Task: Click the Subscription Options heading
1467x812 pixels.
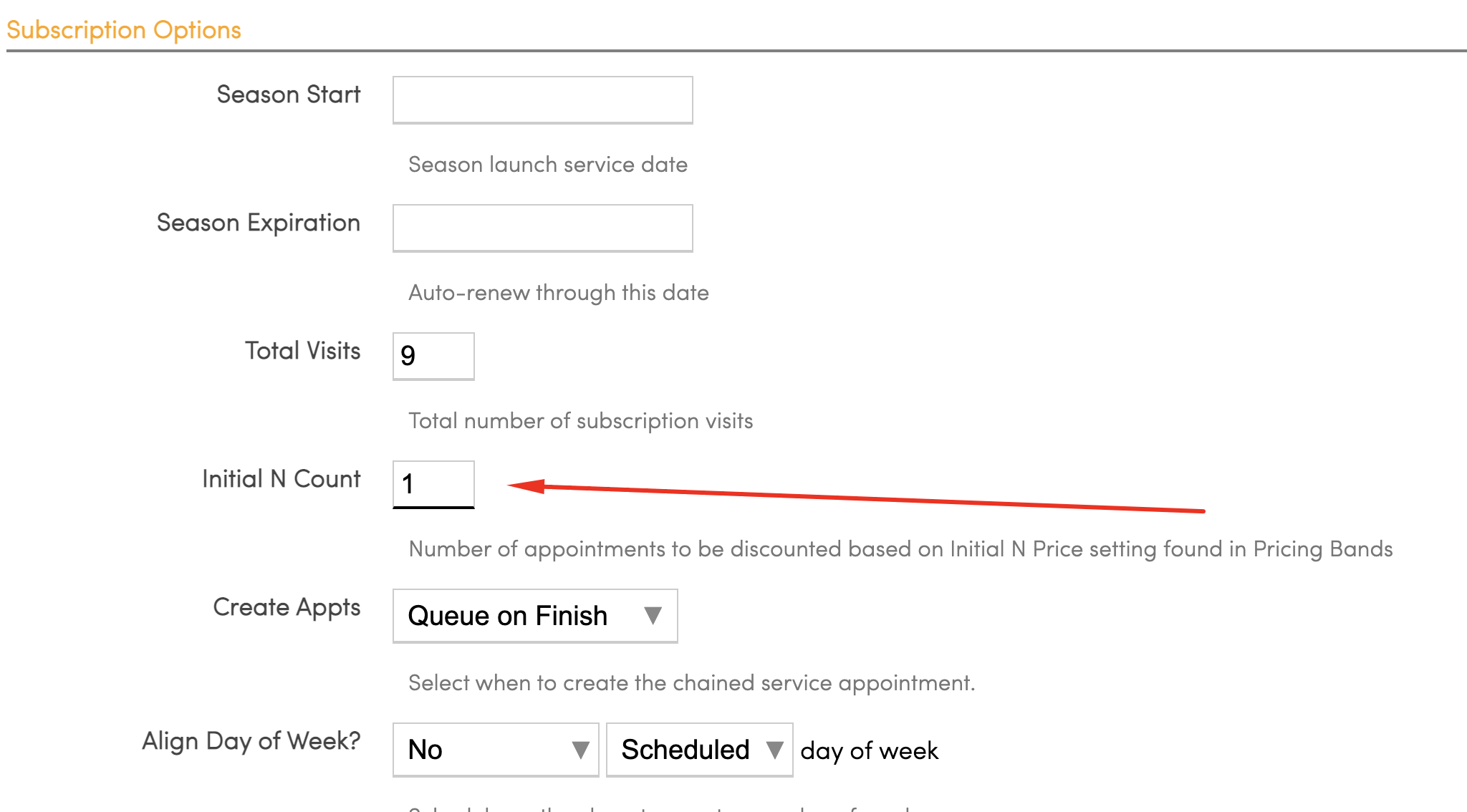Action: tap(124, 30)
